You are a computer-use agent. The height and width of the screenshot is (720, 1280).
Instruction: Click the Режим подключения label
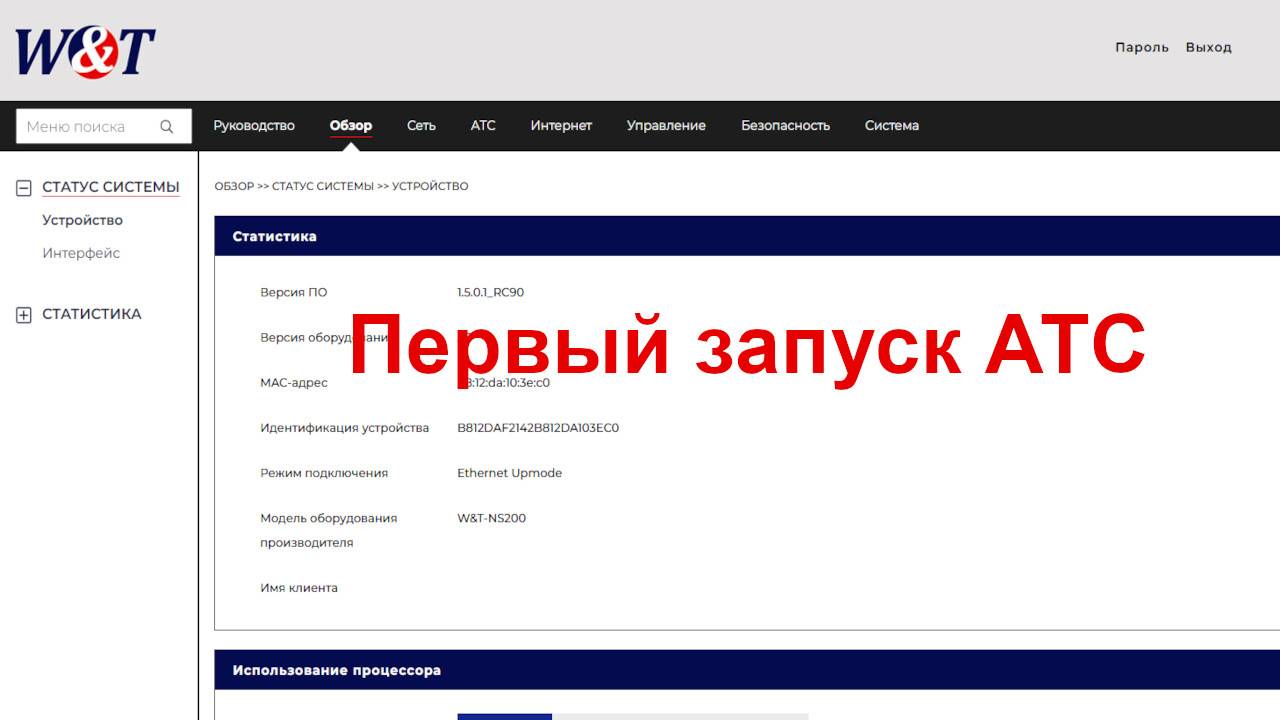pos(324,473)
